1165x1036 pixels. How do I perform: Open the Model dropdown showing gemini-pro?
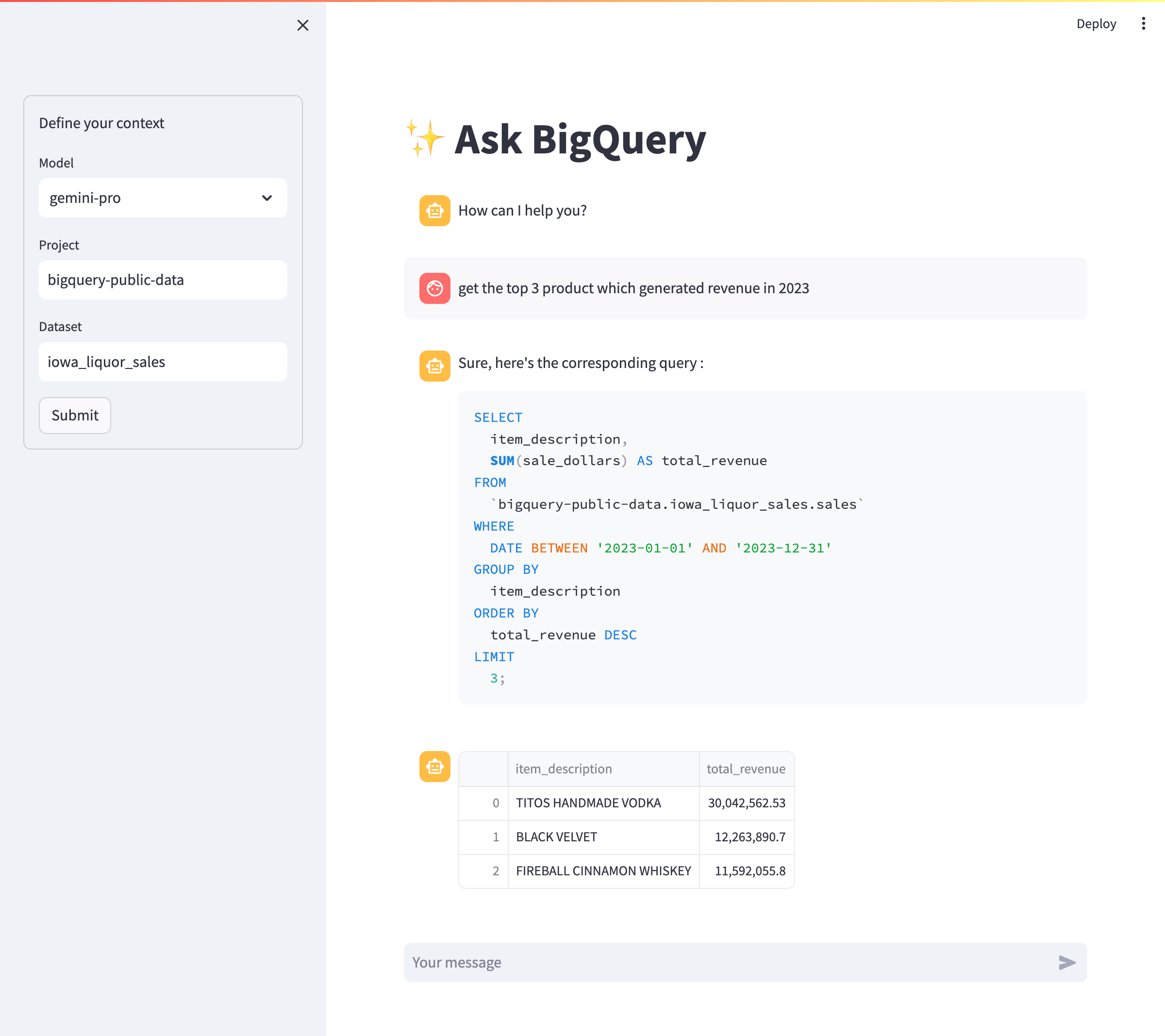click(x=163, y=198)
